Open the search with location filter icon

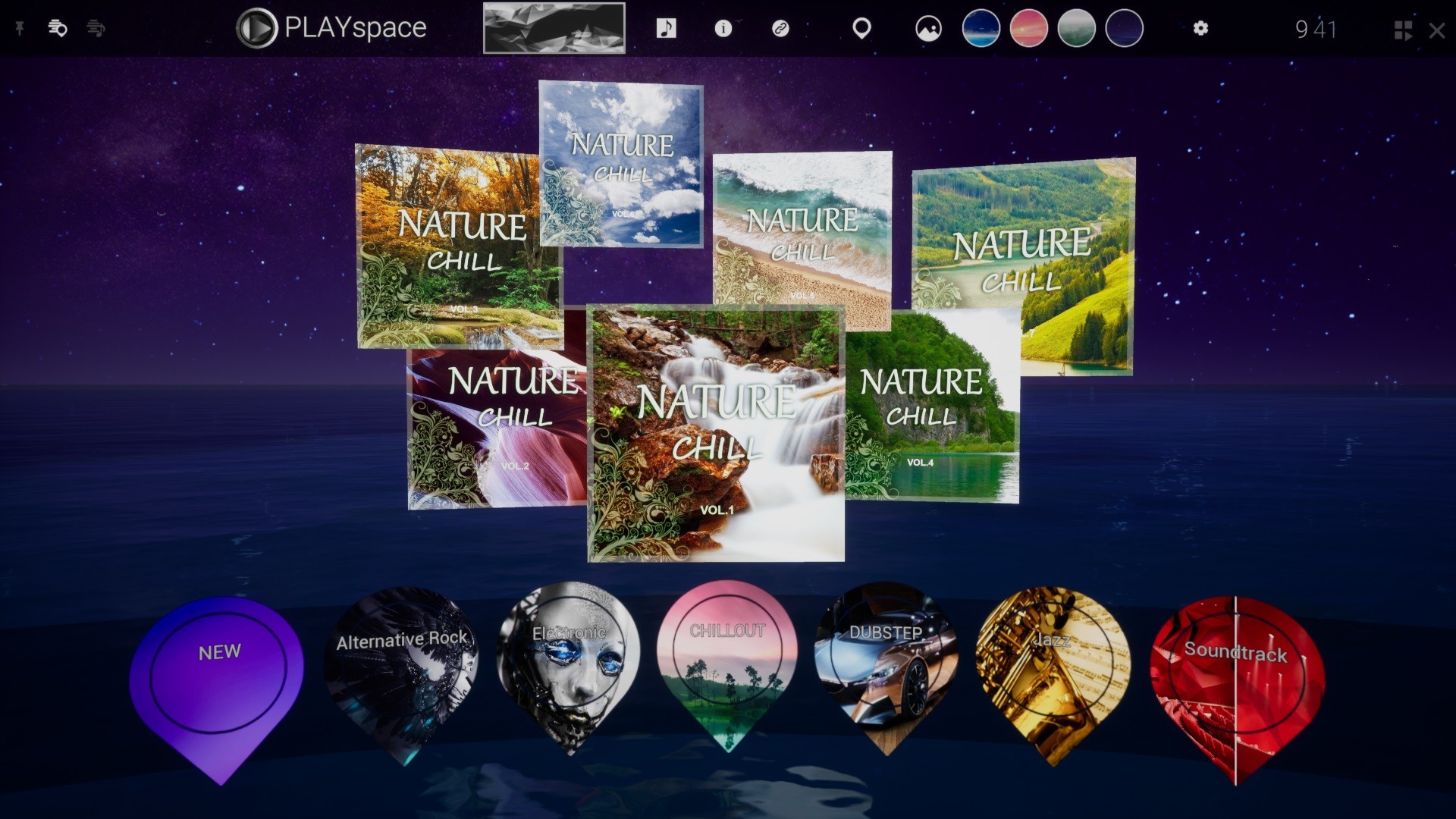[x=58, y=29]
